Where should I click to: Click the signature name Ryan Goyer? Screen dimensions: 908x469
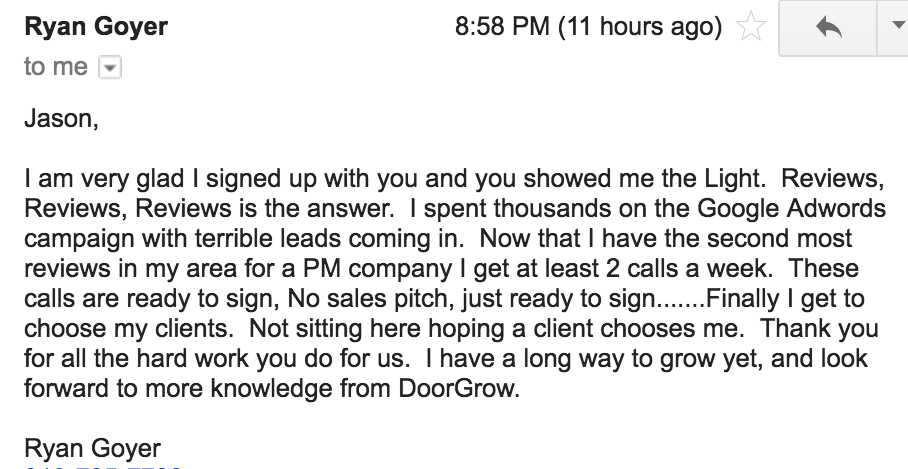pyautogui.click(x=93, y=449)
